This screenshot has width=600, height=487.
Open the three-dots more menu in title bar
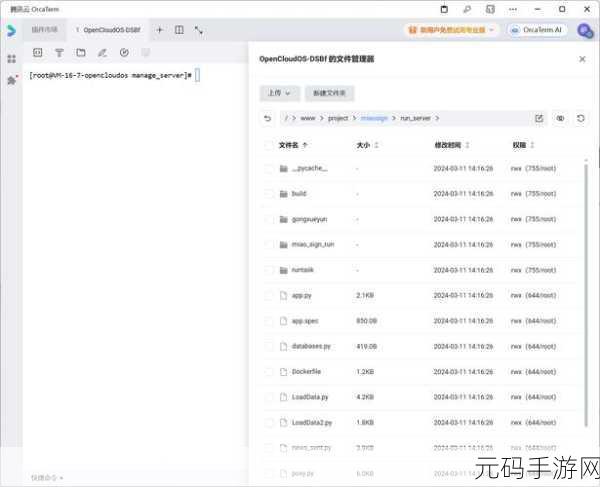[x=513, y=9]
